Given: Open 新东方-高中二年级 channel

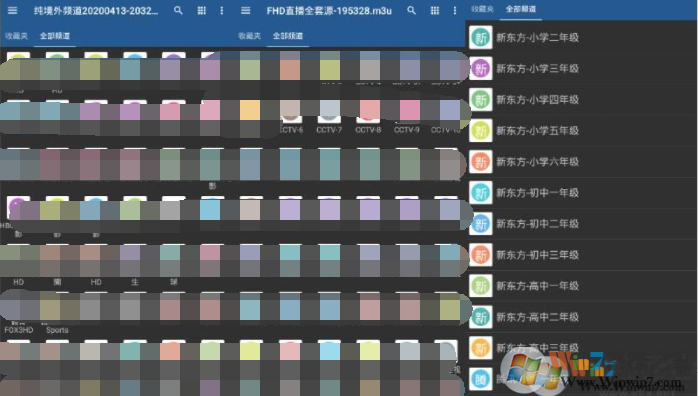Looking at the screenshot, I should click(581, 317).
